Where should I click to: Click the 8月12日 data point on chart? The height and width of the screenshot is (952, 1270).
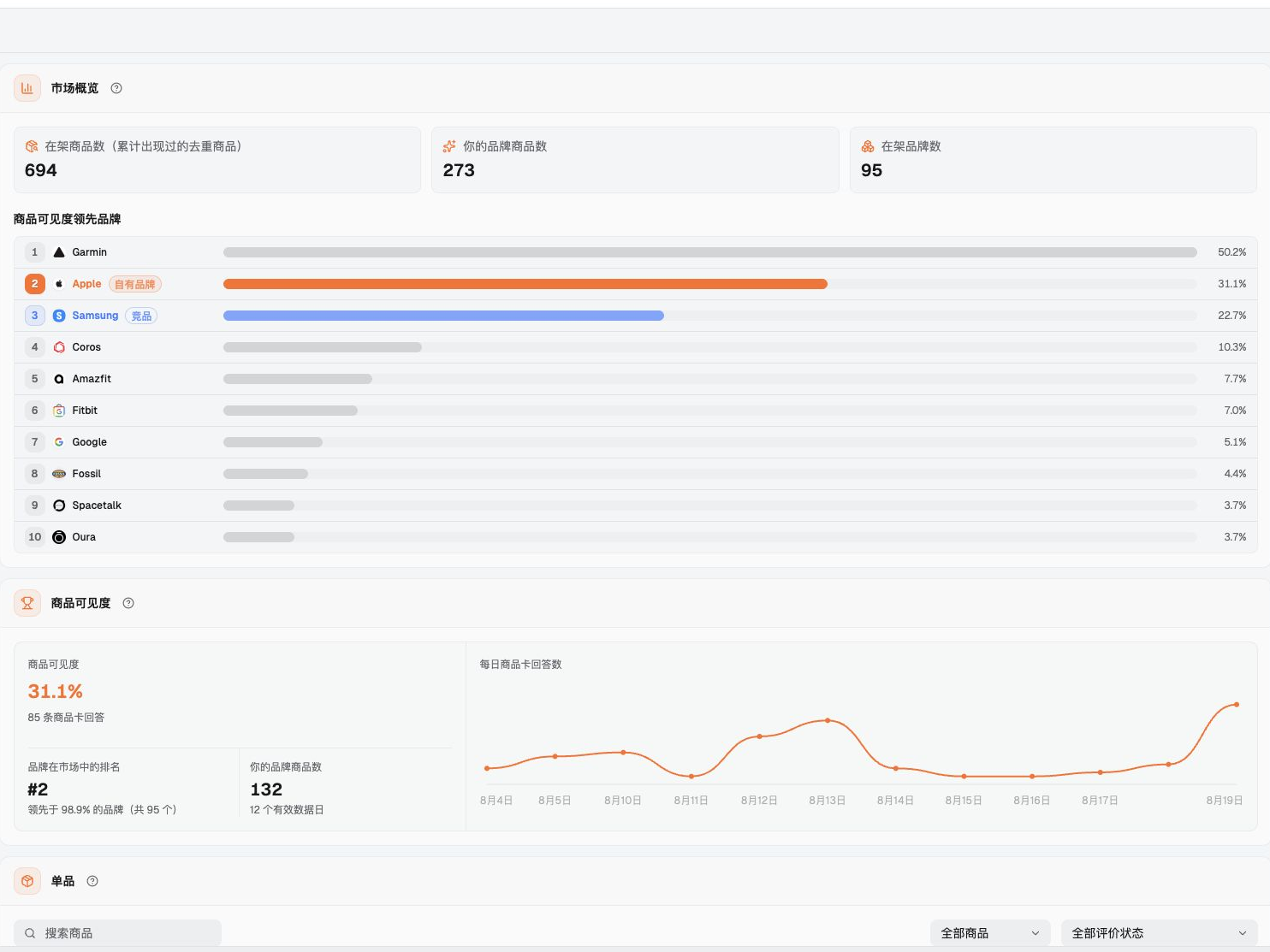[759, 736]
